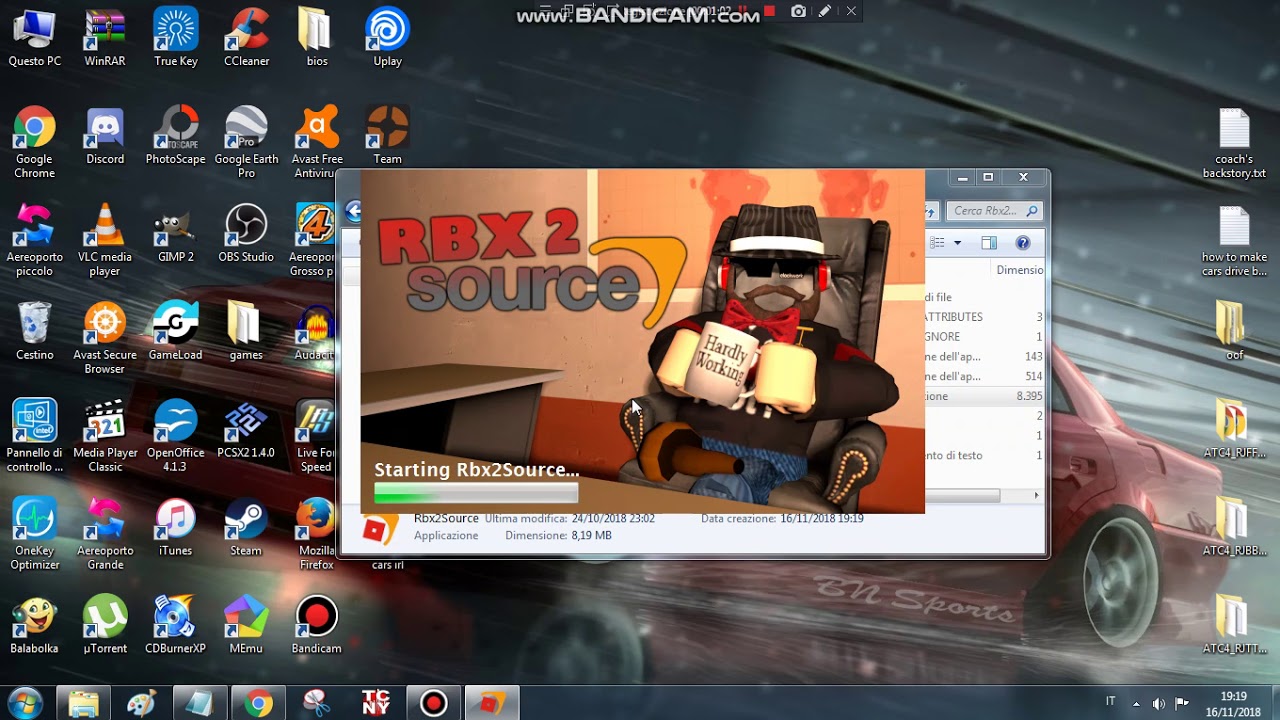Open the ATC4_RJTT desktop folder
1280x720 pixels.
[x=1234, y=625]
